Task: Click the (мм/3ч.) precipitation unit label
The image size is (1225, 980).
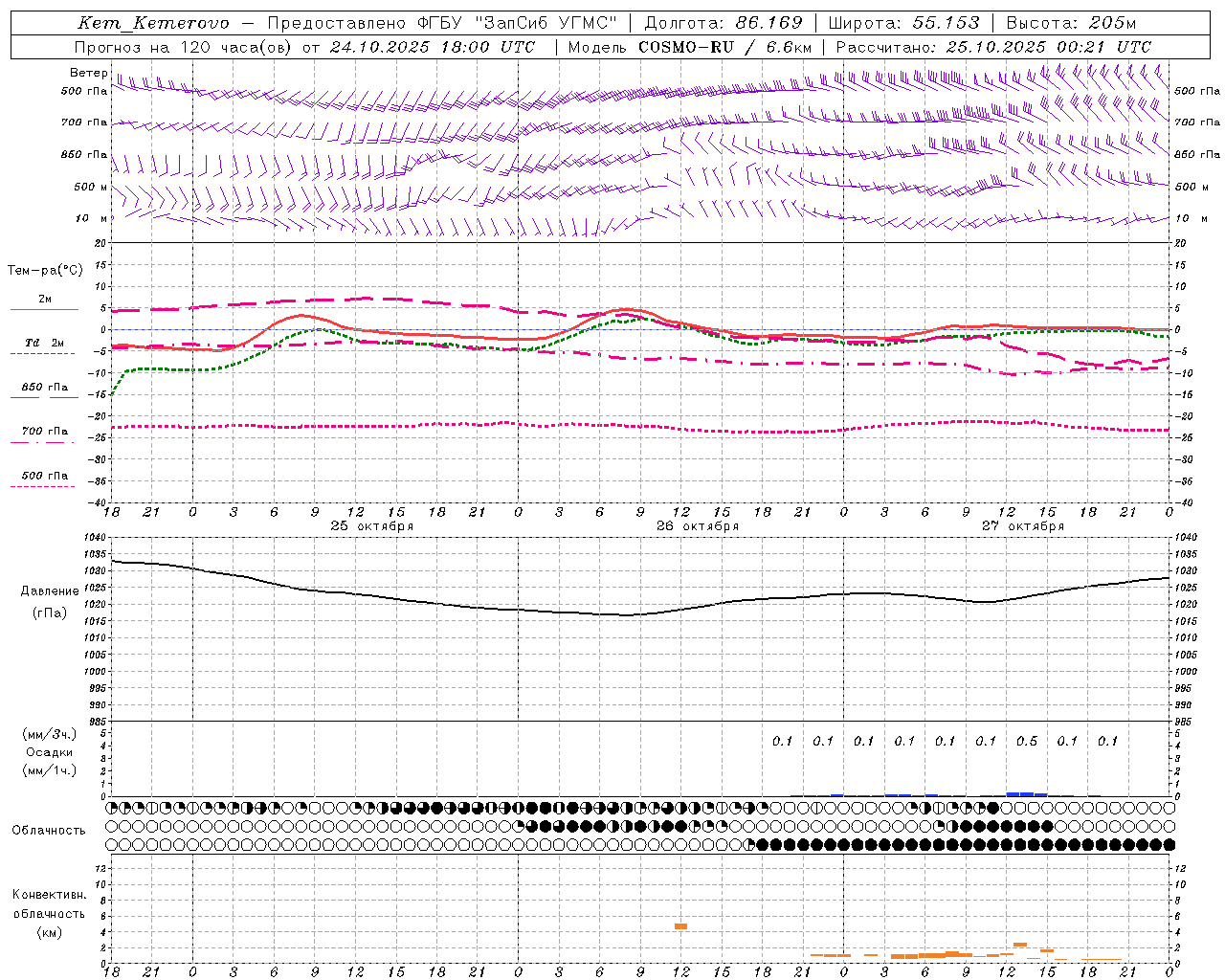Action: click(x=49, y=734)
